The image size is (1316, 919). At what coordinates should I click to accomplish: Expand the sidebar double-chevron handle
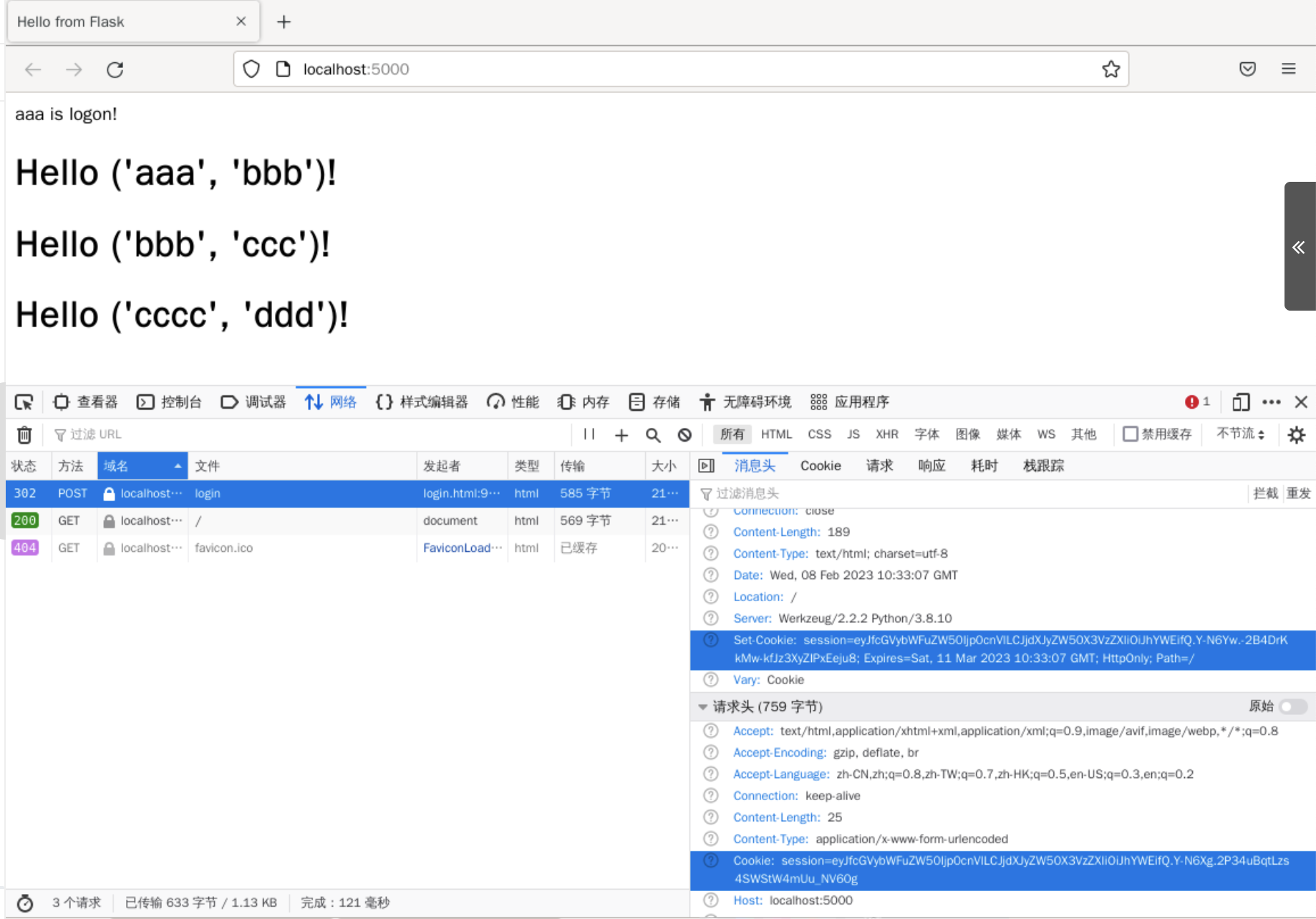point(1299,247)
